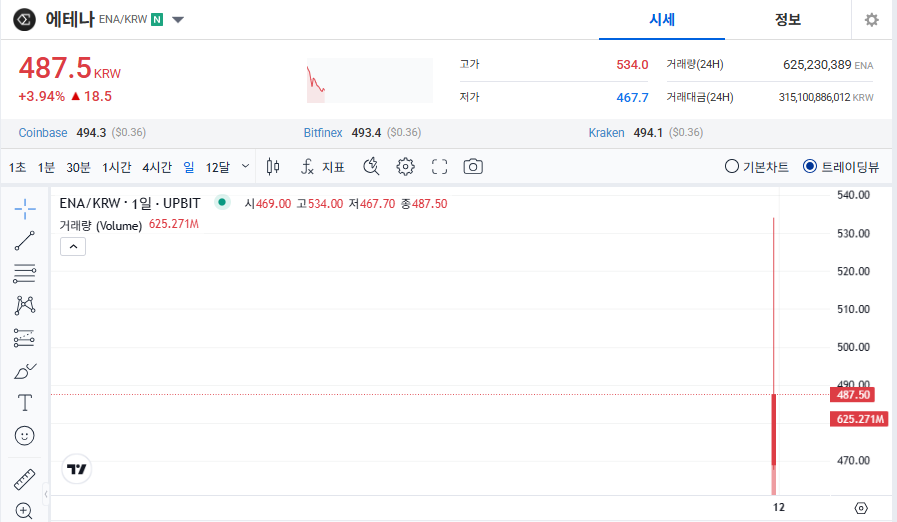Open the fx indicators menu

pyautogui.click(x=308, y=167)
